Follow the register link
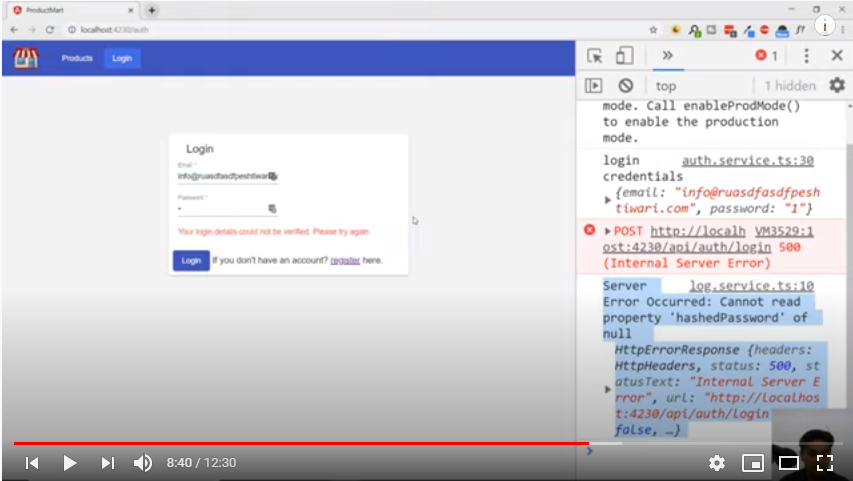 click(x=345, y=260)
